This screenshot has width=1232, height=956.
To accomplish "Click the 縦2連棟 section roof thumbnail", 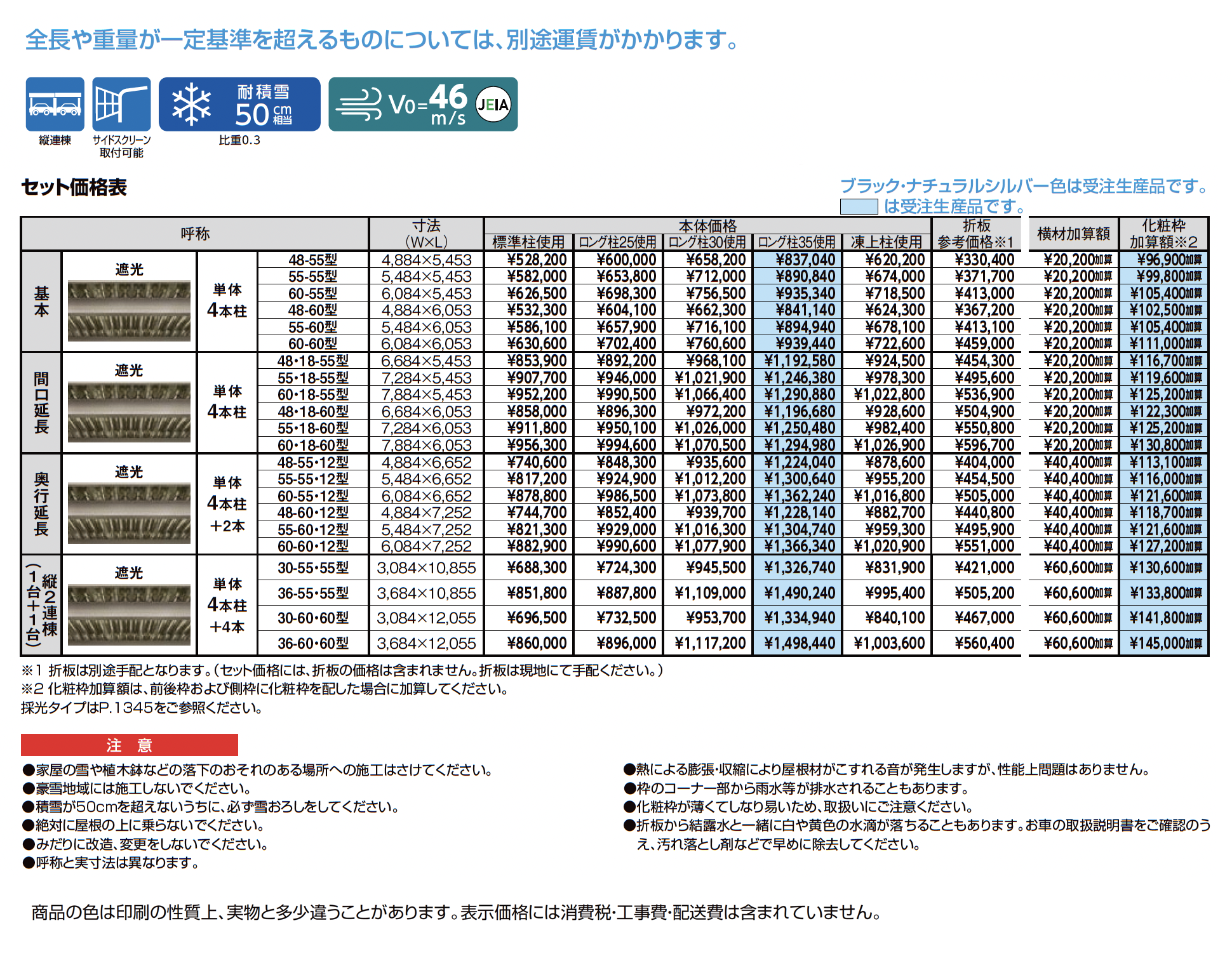I will click(129, 614).
